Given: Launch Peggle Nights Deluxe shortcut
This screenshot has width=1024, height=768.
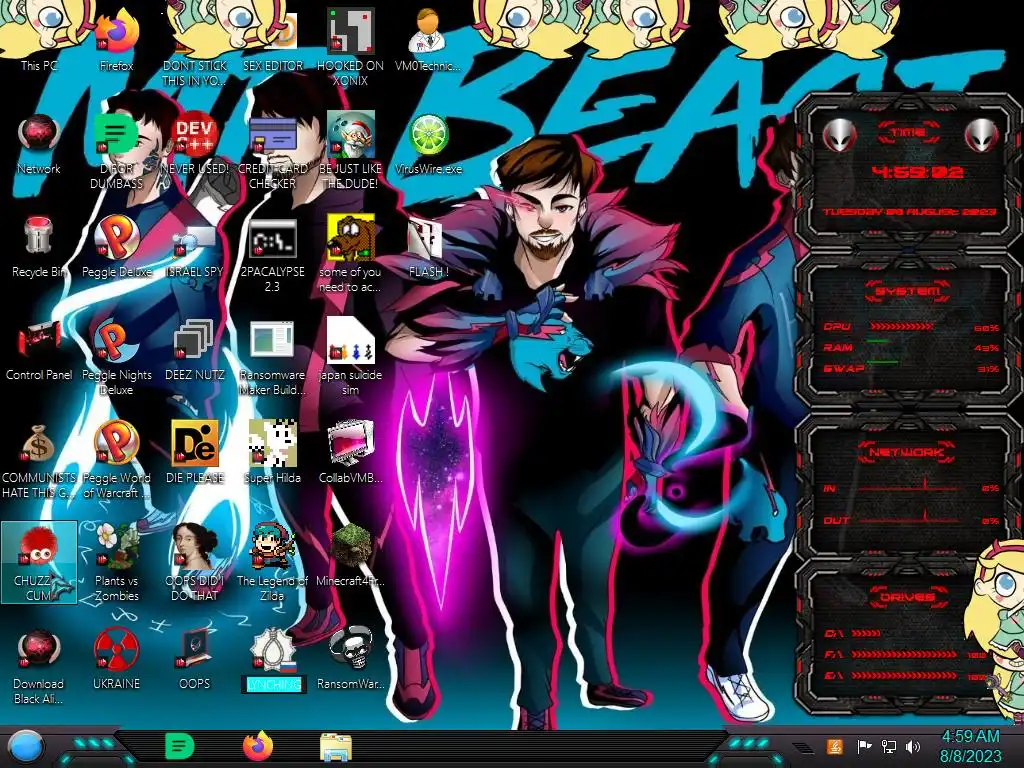Looking at the screenshot, I should (116, 358).
